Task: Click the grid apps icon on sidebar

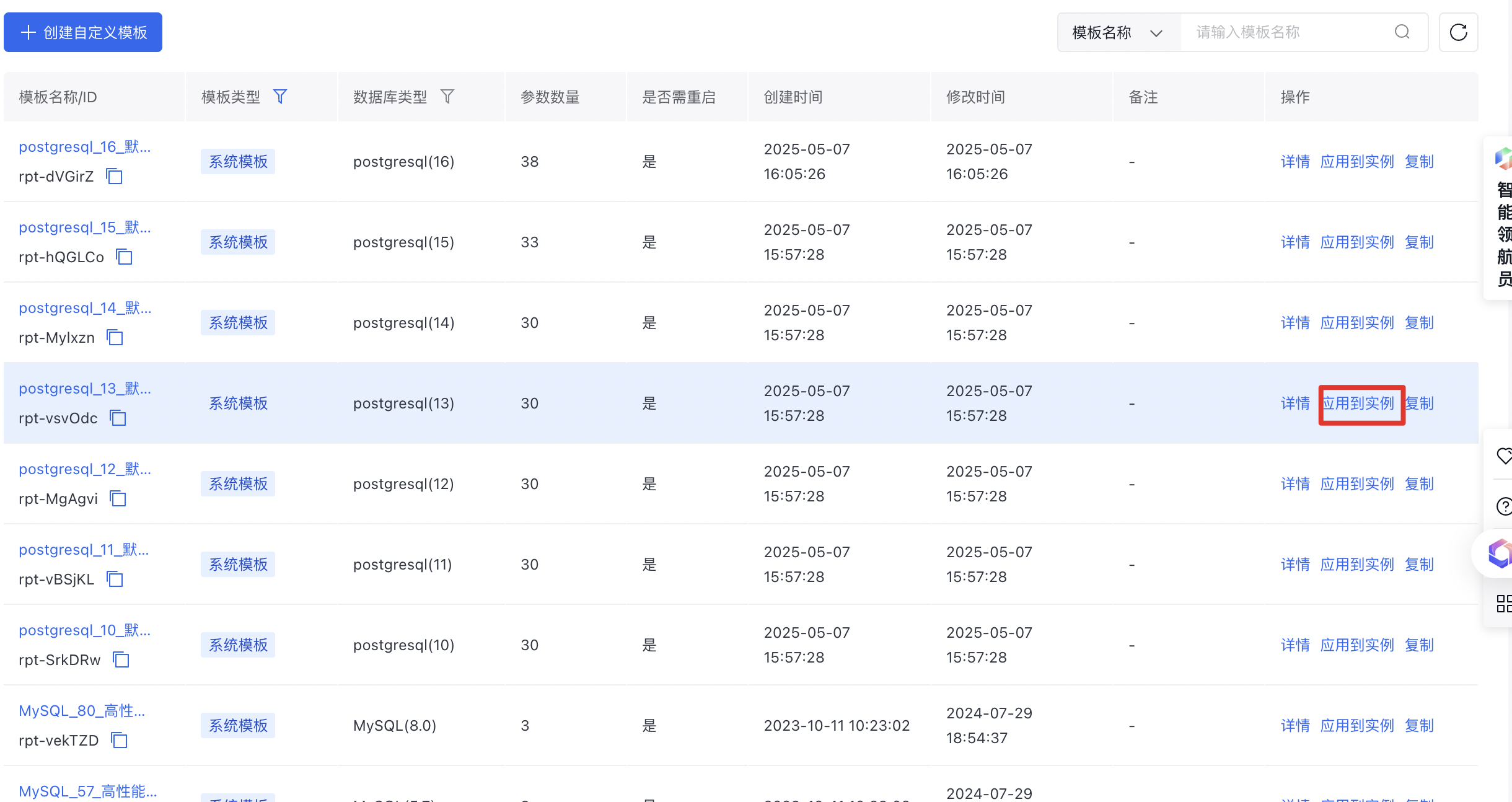Action: coord(1504,604)
